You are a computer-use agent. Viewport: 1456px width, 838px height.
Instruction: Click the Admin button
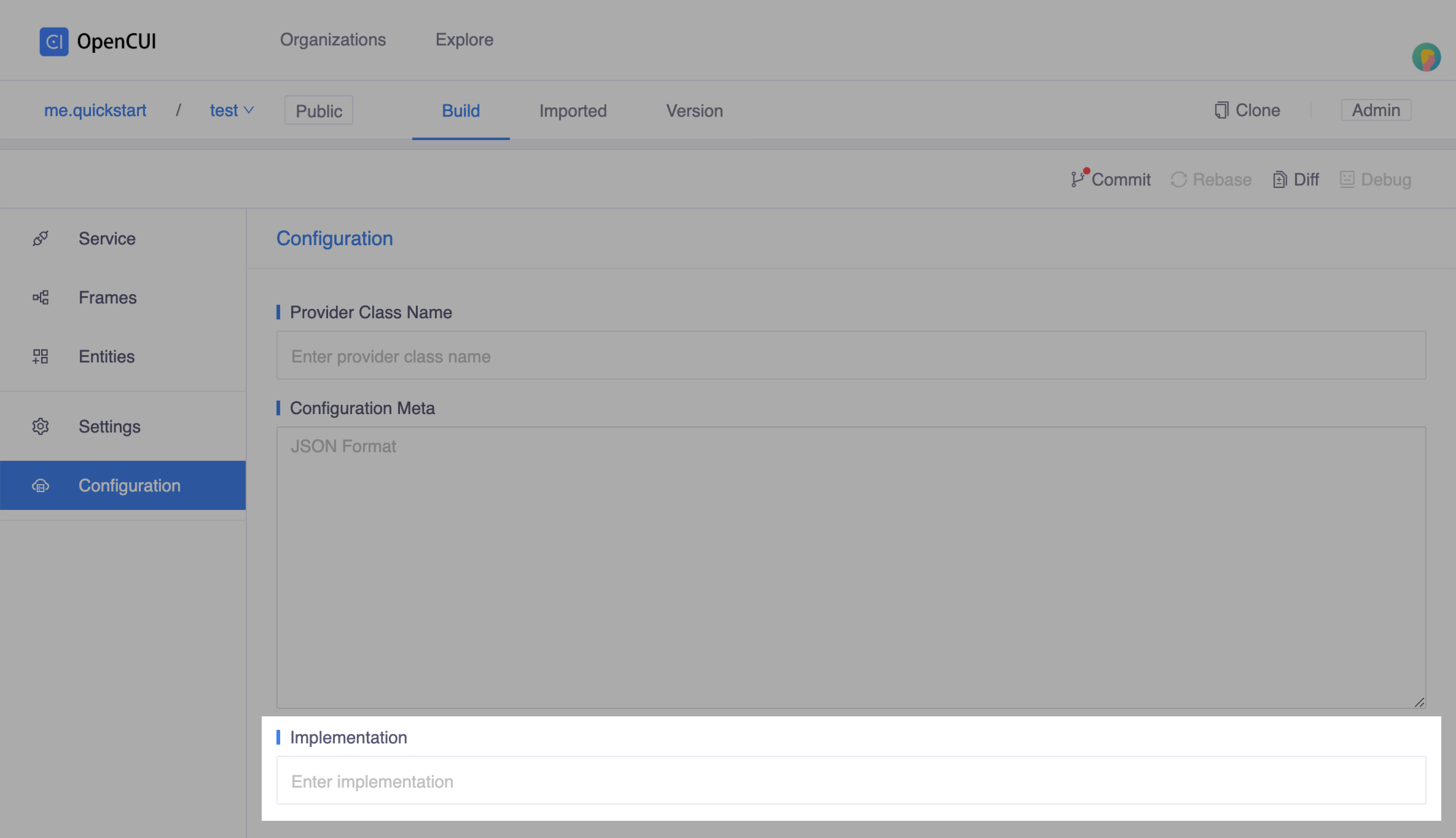click(1376, 110)
